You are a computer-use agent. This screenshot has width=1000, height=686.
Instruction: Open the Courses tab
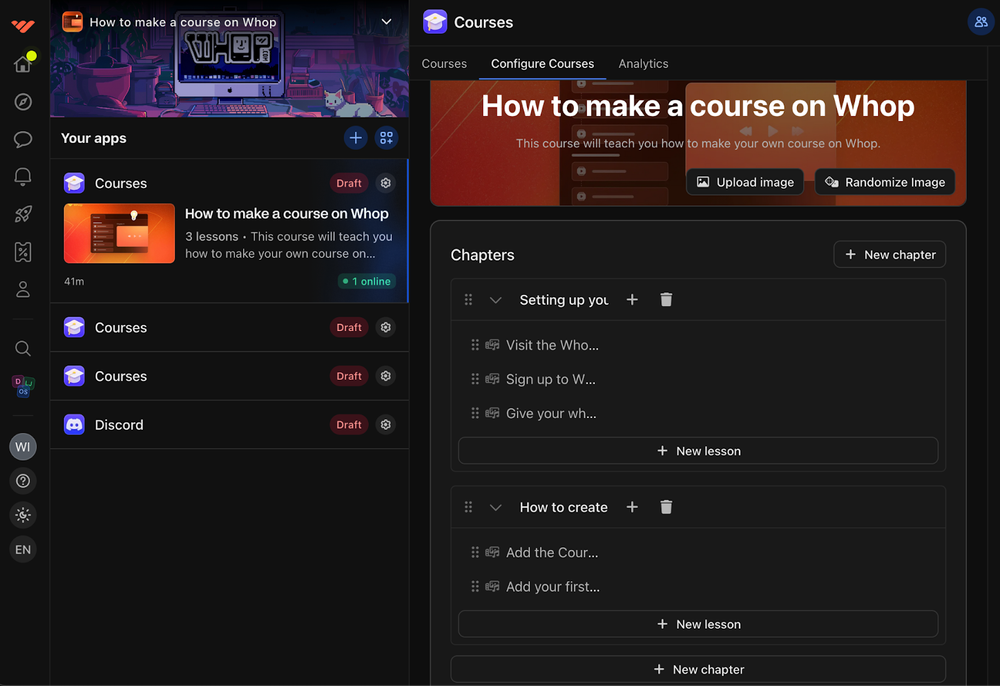pos(444,63)
